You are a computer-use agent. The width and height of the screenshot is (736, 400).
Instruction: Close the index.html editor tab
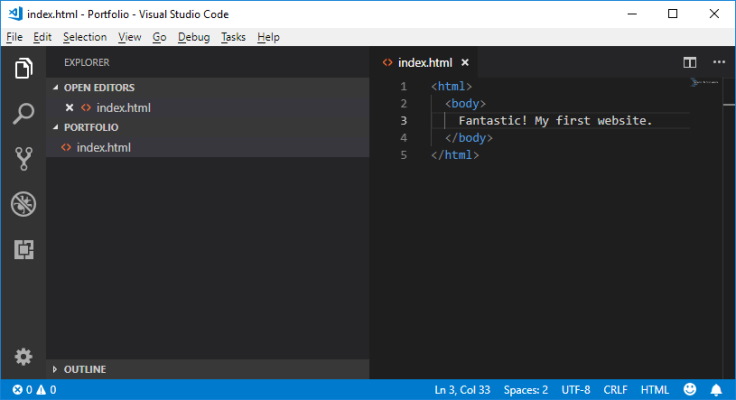[464, 62]
